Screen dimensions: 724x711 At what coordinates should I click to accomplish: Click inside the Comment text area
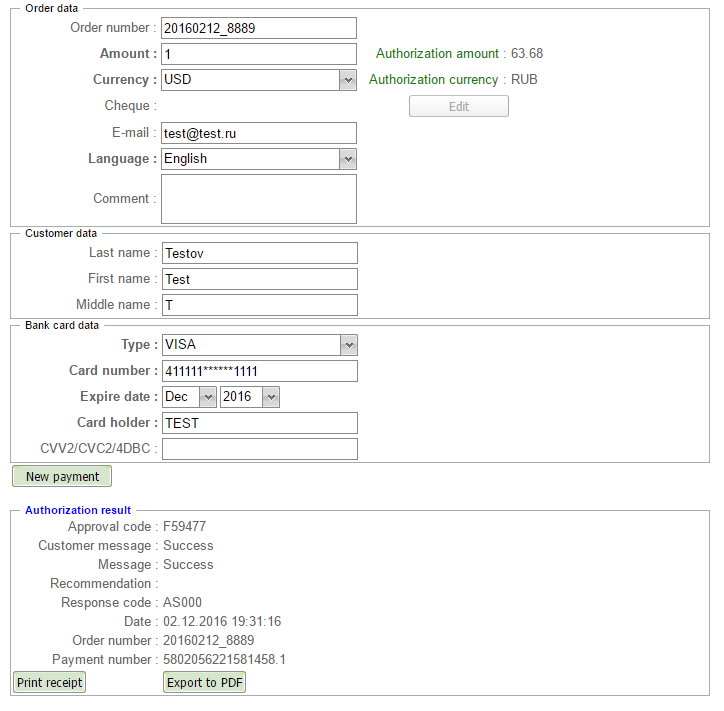pos(258,199)
